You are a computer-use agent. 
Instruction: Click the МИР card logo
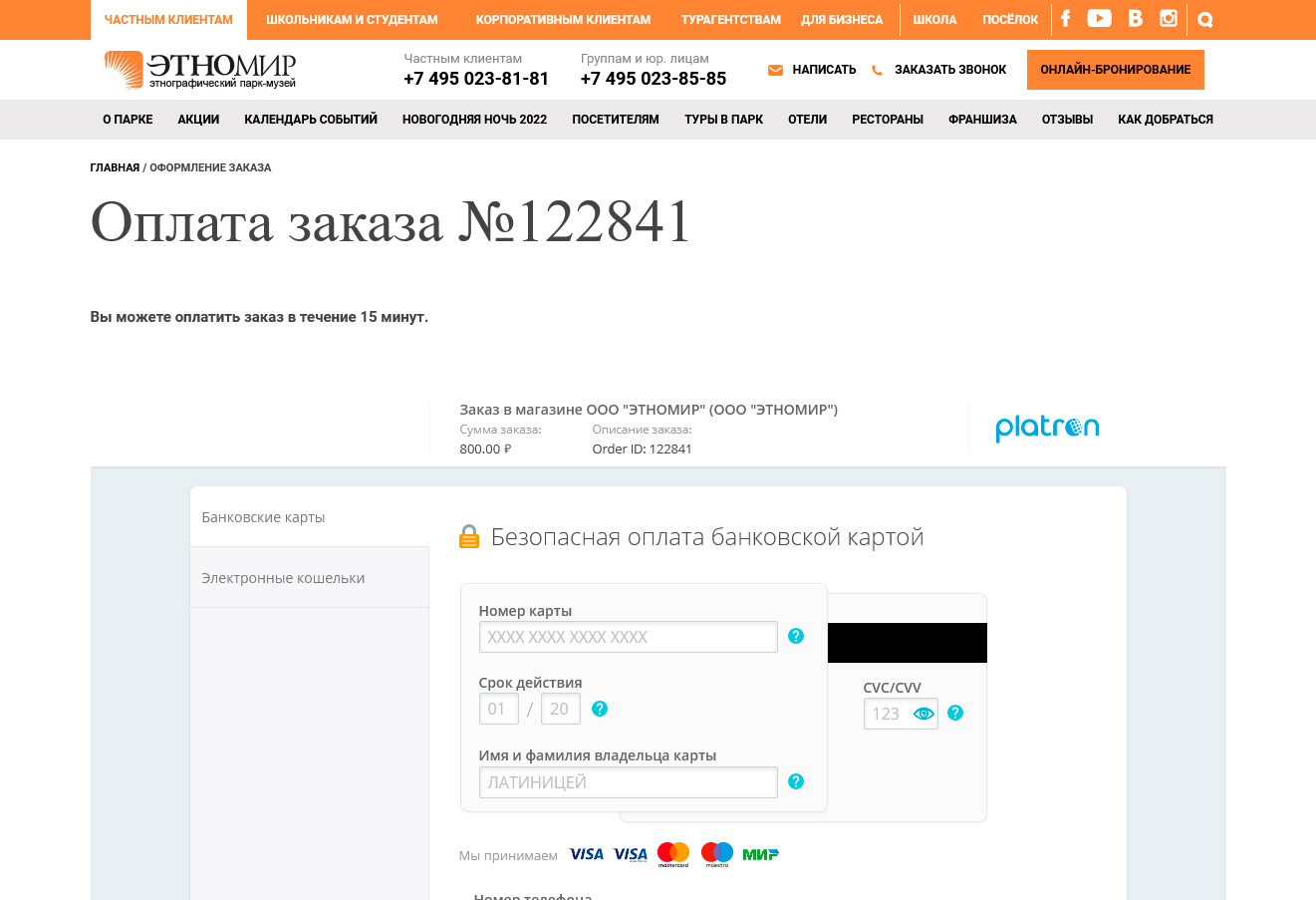761,854
